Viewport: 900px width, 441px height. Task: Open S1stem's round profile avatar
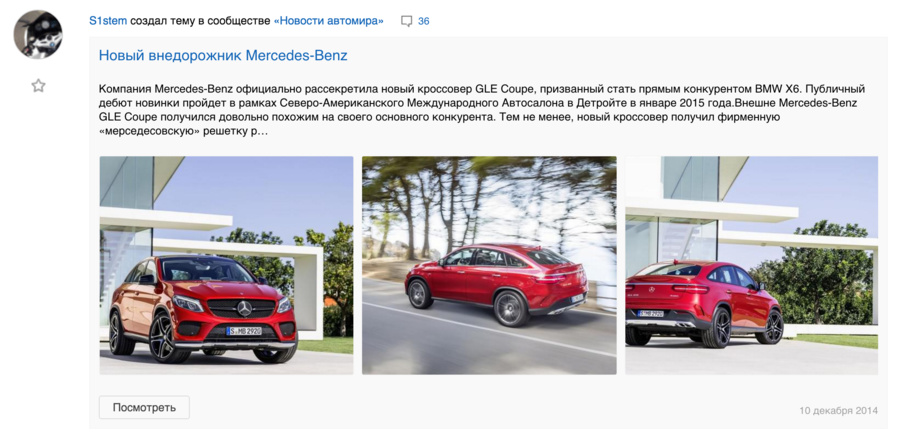click(38, 34)
